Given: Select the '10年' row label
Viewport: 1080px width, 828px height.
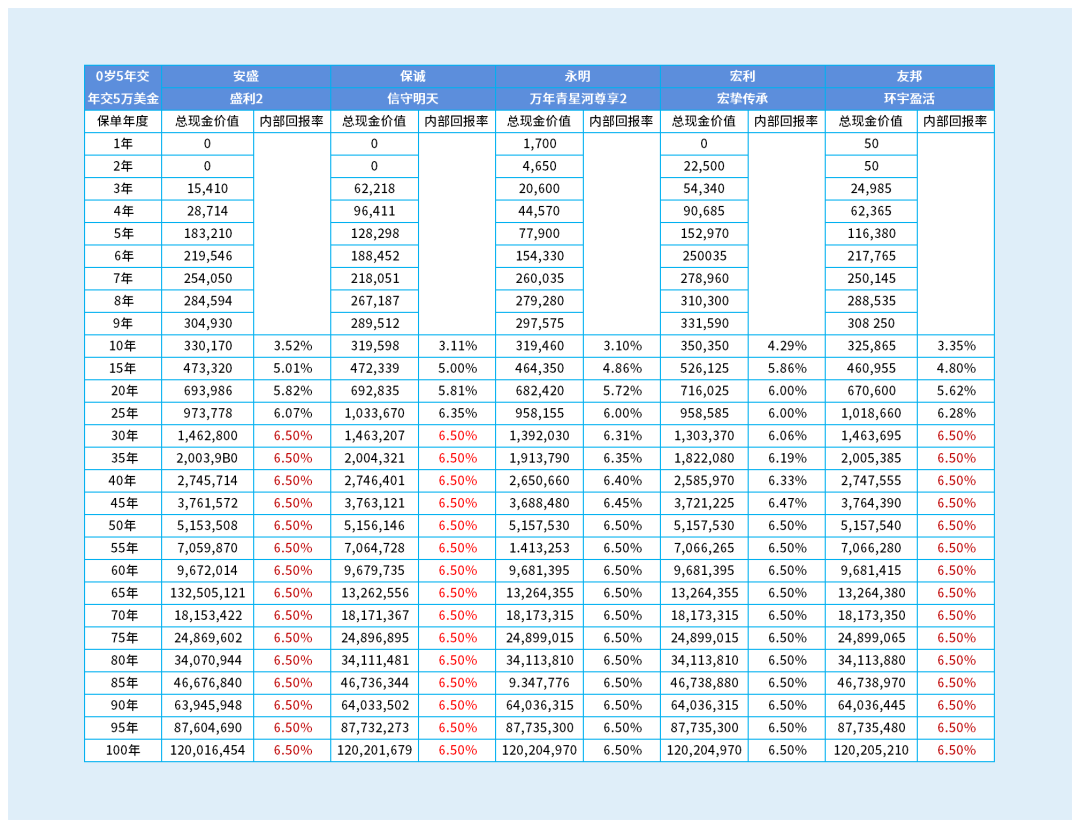Looking at the screenshot, I should pos(123,346).
